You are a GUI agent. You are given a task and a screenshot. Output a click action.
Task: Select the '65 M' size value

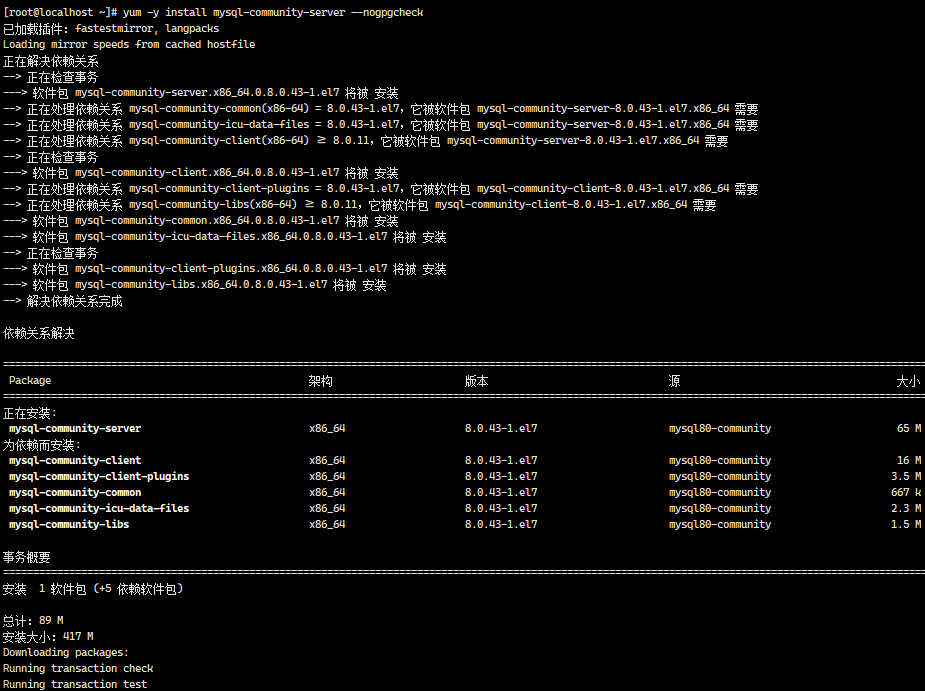908,428
